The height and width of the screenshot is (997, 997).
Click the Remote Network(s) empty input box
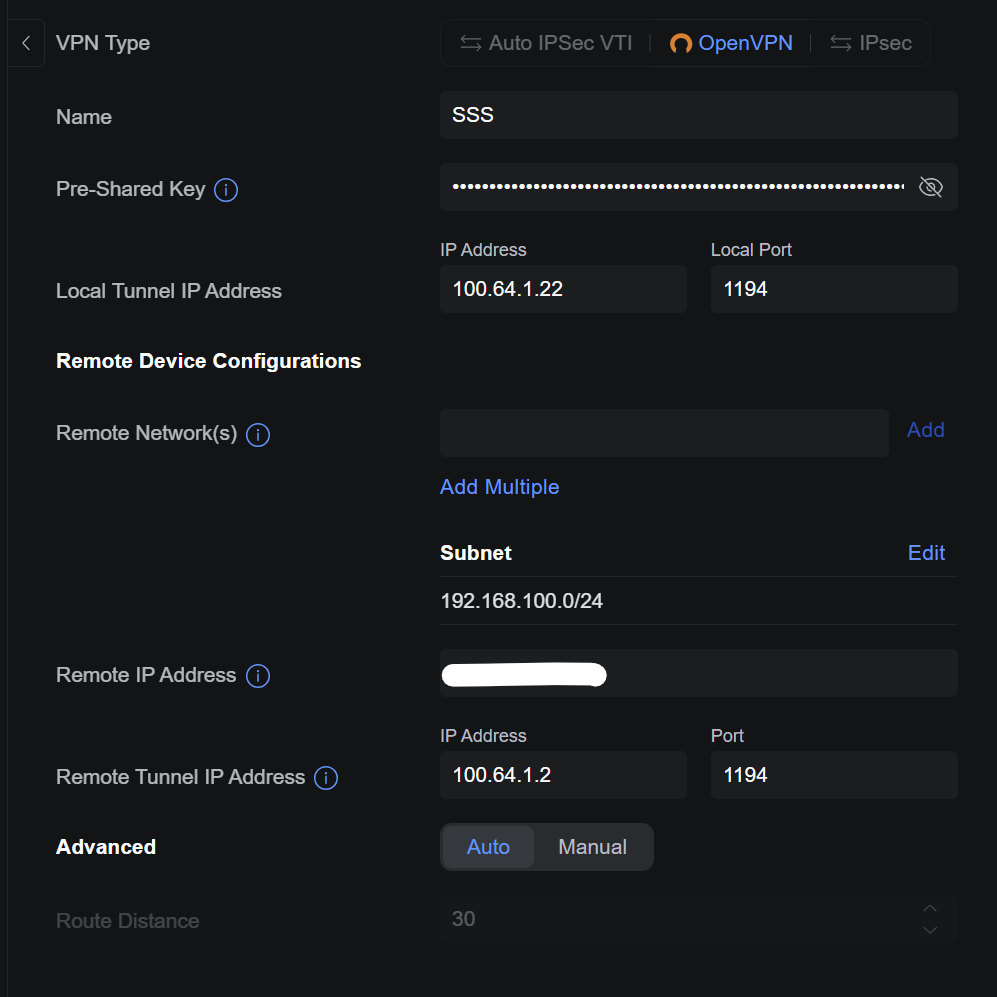click(x=664, y=433)
